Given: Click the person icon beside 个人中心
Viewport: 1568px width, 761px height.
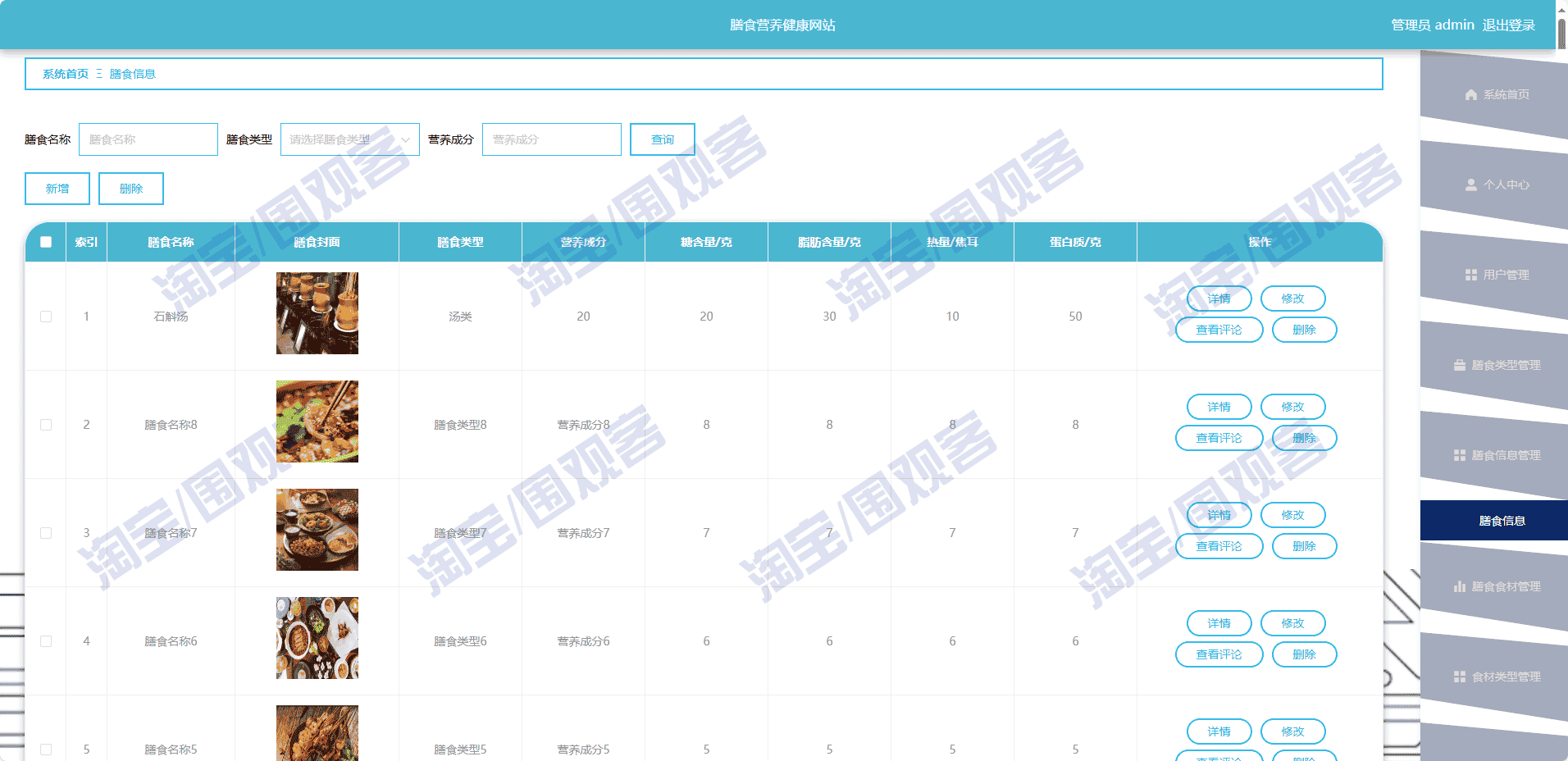Looking at the screenshot, I should pos(1471,185).
